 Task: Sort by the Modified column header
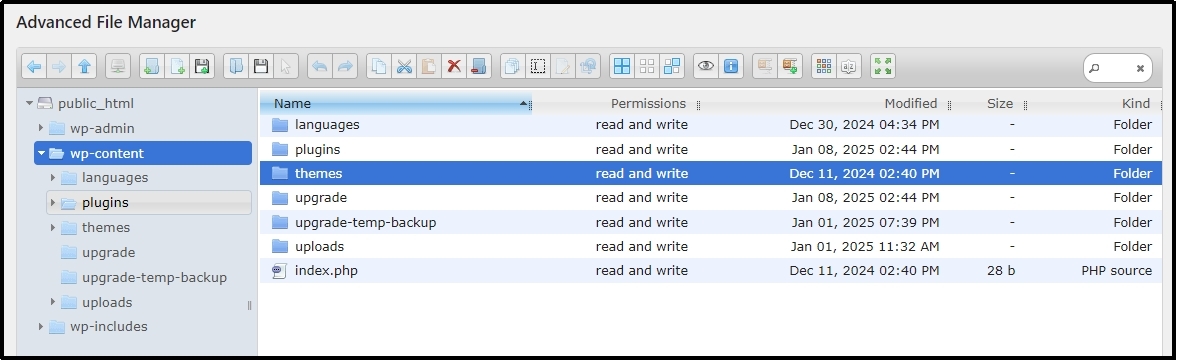click(x=911, y=104)
